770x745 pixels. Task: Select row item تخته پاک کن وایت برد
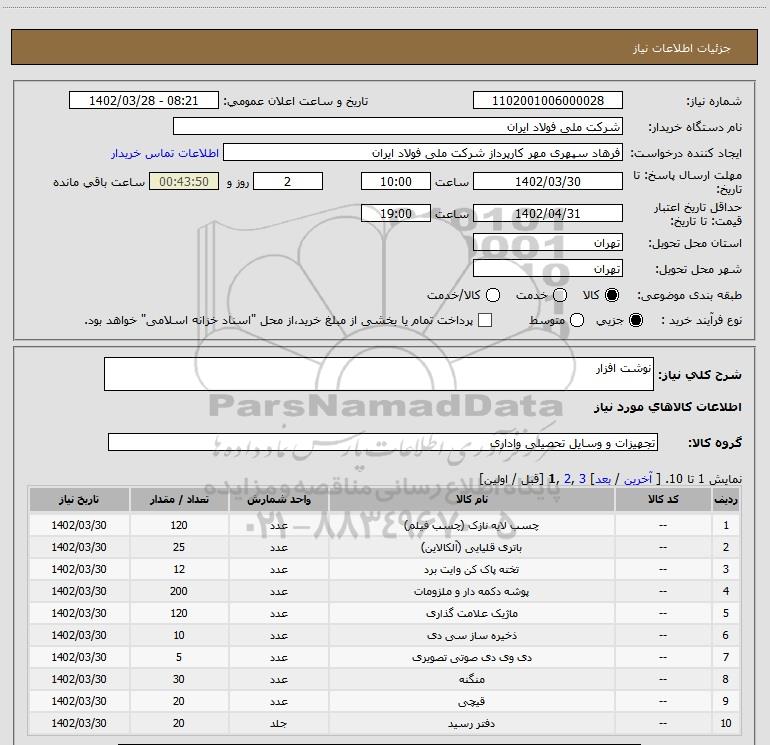pos(471,570)
